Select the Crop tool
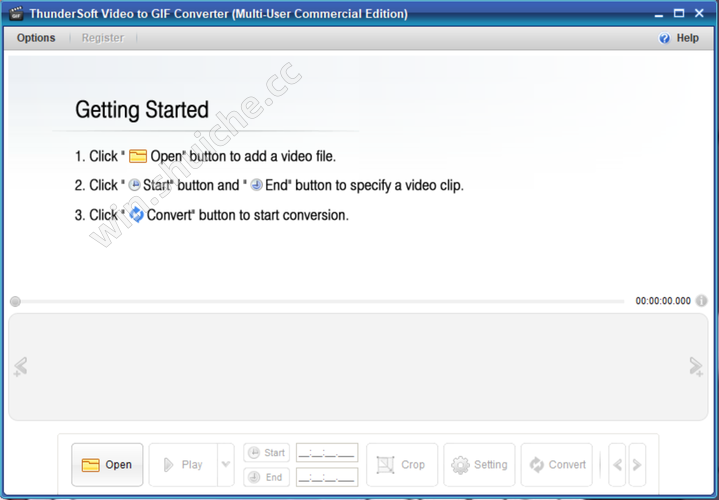Image resolution: width=719 pixels, height=500 pixels. 401,465
